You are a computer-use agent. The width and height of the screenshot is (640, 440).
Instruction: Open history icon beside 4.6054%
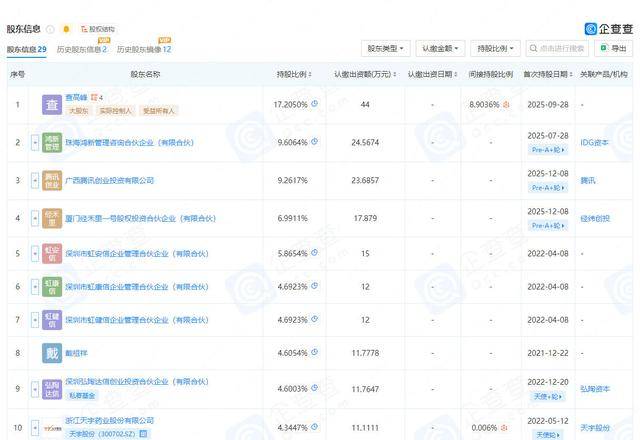(x=314, y=352)
